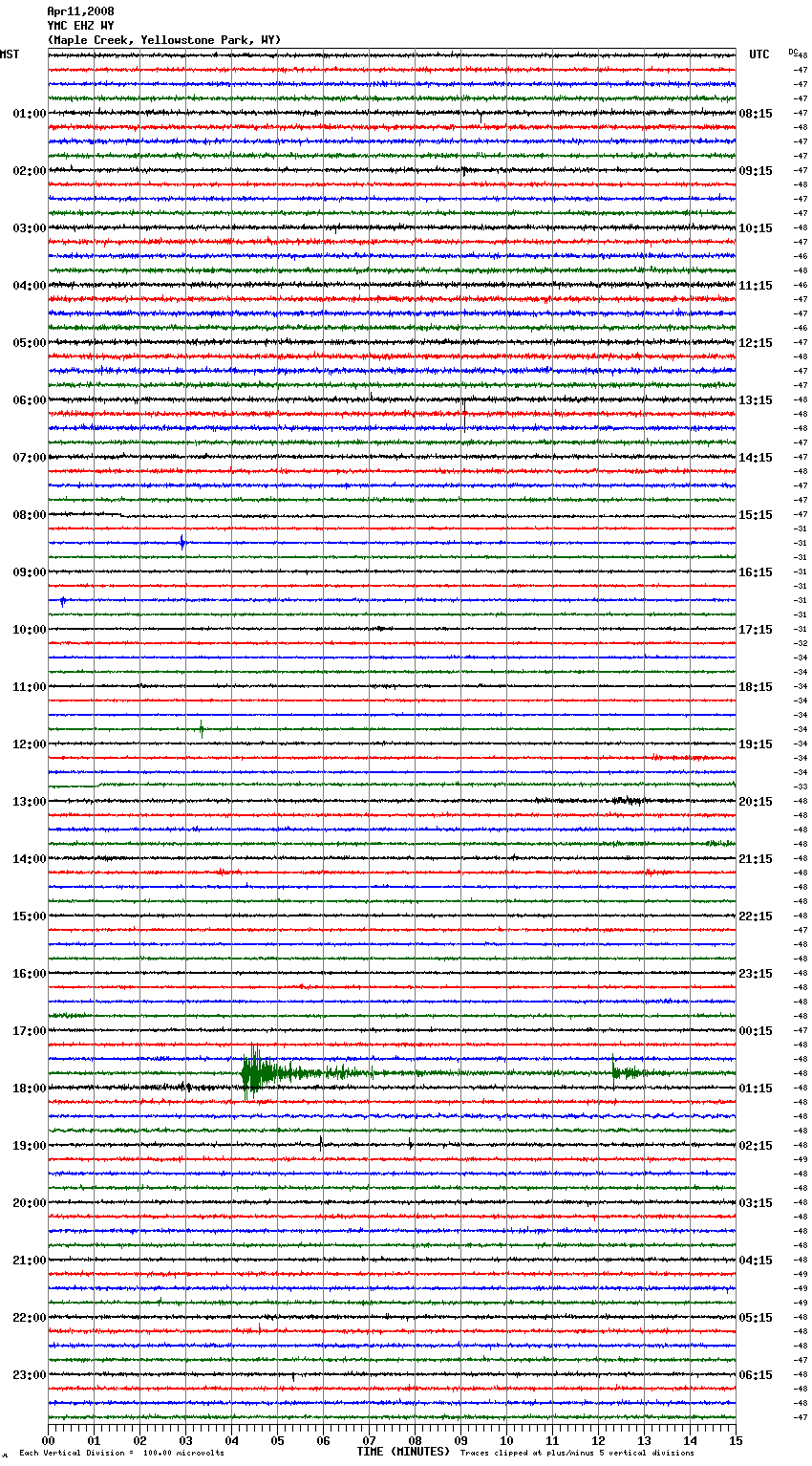Viewport: 812px width, 1466px height.
Task: Select the 18:00 MST time label
Action: [x=30, y=1089]
